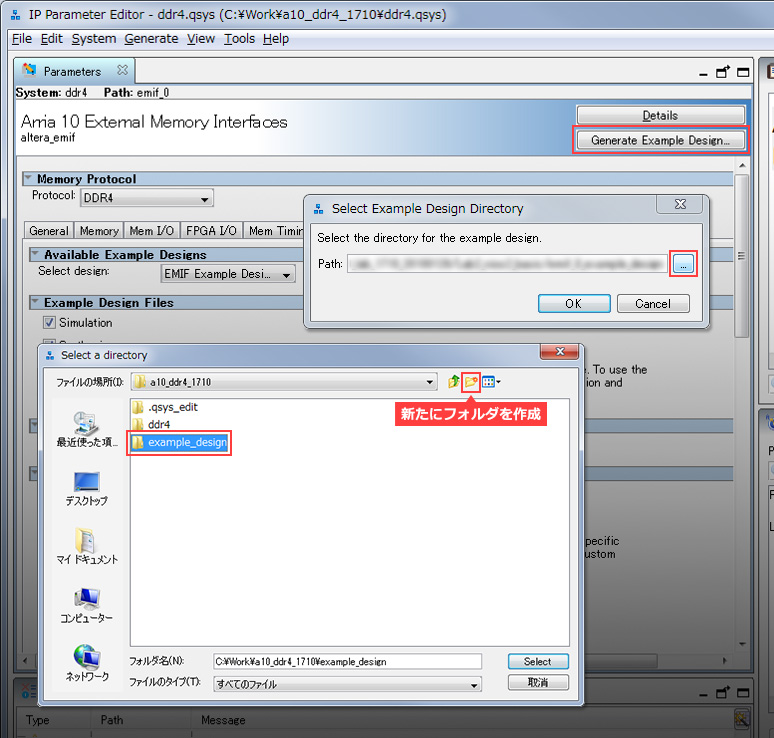774x738 pixels.
Task: Go up one folder level icon
Action: tap(453, 381)
